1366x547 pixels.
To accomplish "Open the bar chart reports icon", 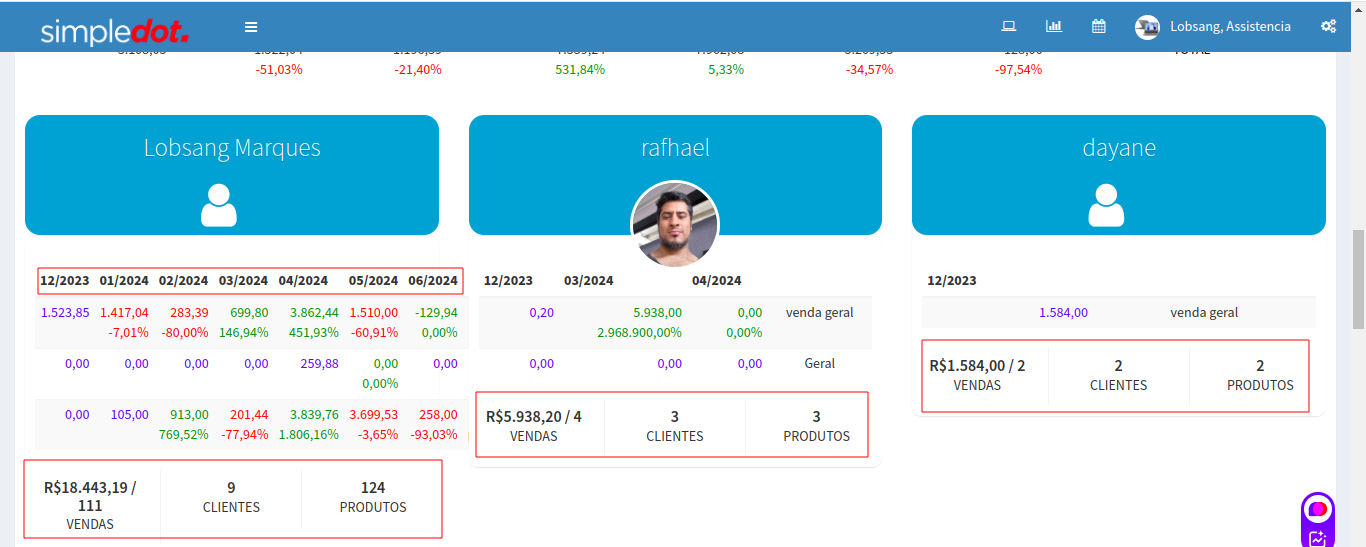I will pos(1053,27).
